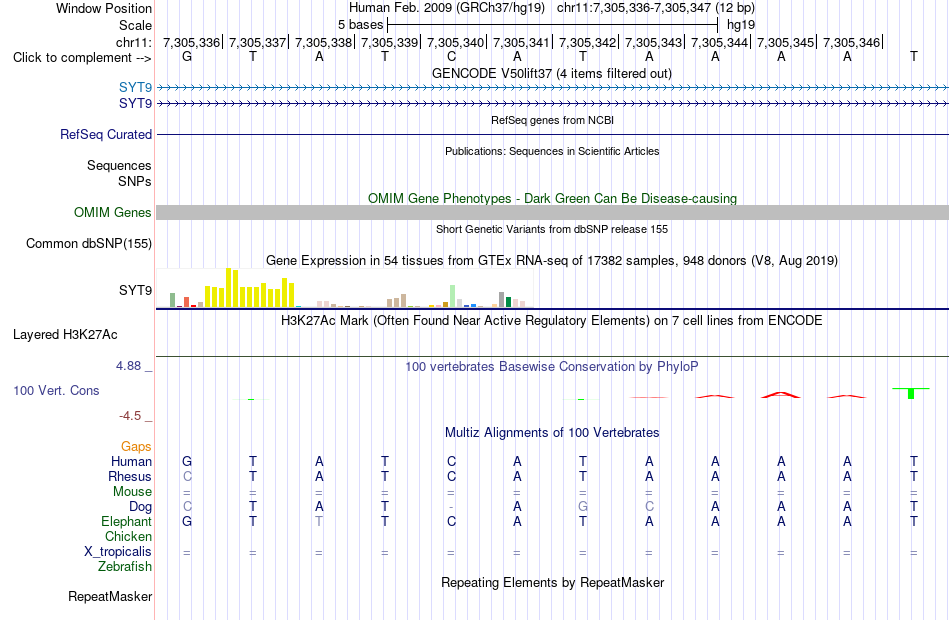Click the light green bar in GTEx chart
This screenshot has height=620, width=950.
pos(453,296)
